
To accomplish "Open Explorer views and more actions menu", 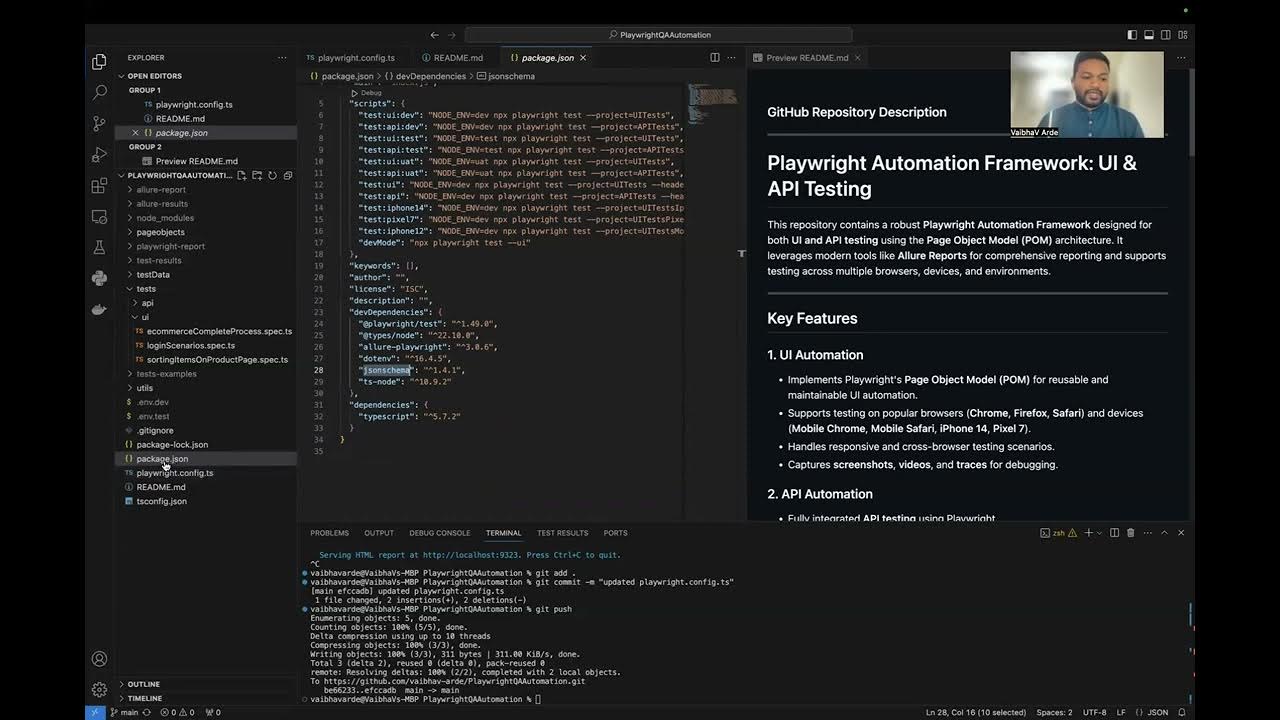I will [282, 58].
